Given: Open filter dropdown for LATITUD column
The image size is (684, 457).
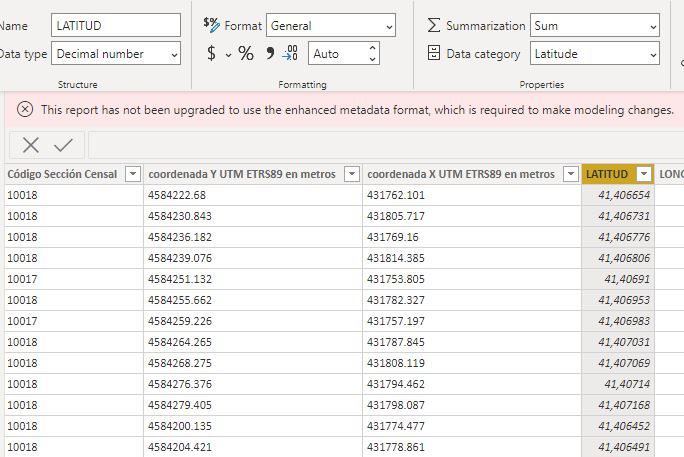Looking at the screenshot, I should pos(644,174).
